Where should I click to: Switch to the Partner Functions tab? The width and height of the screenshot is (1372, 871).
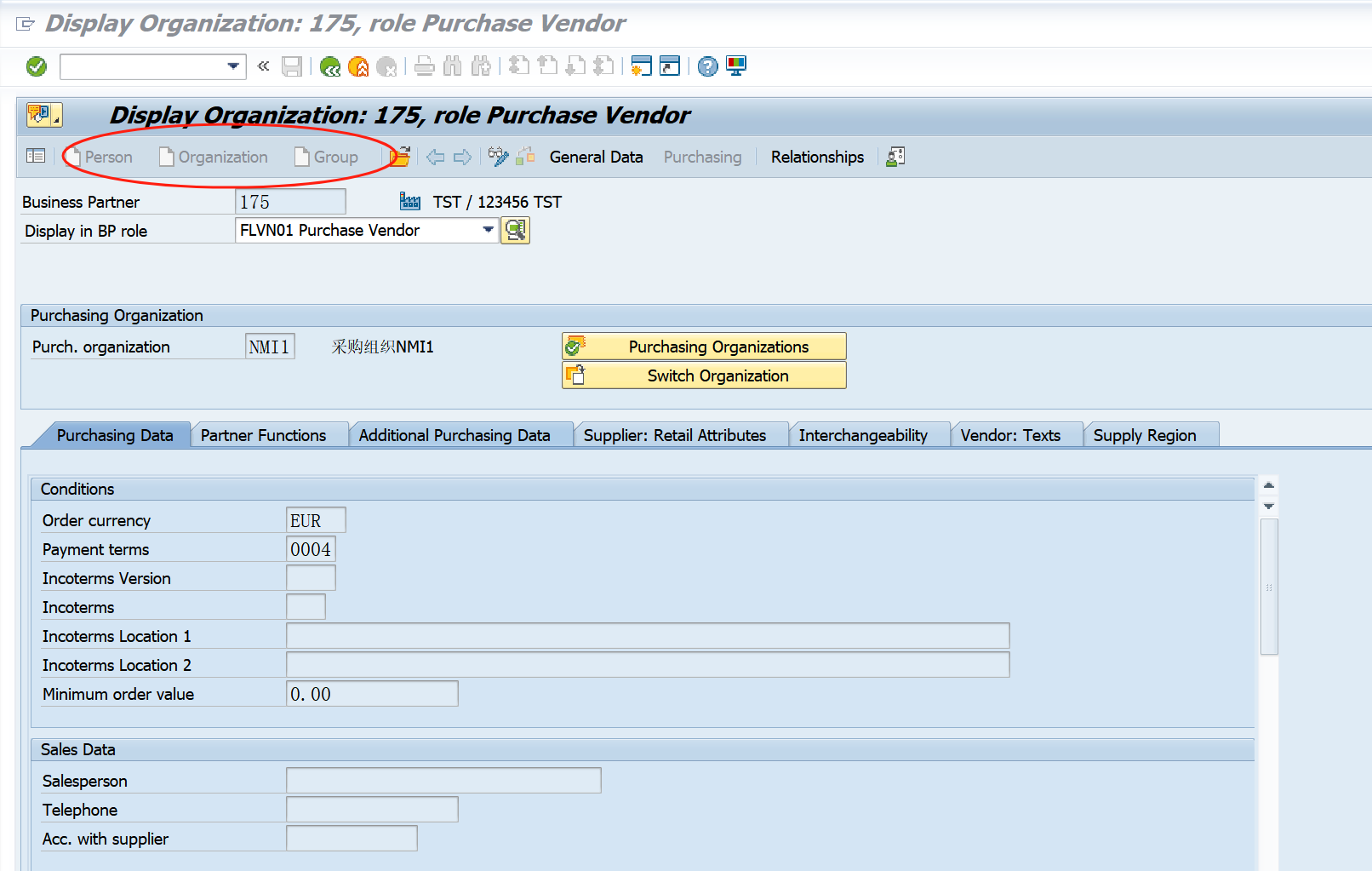click(x=262, y=435)
